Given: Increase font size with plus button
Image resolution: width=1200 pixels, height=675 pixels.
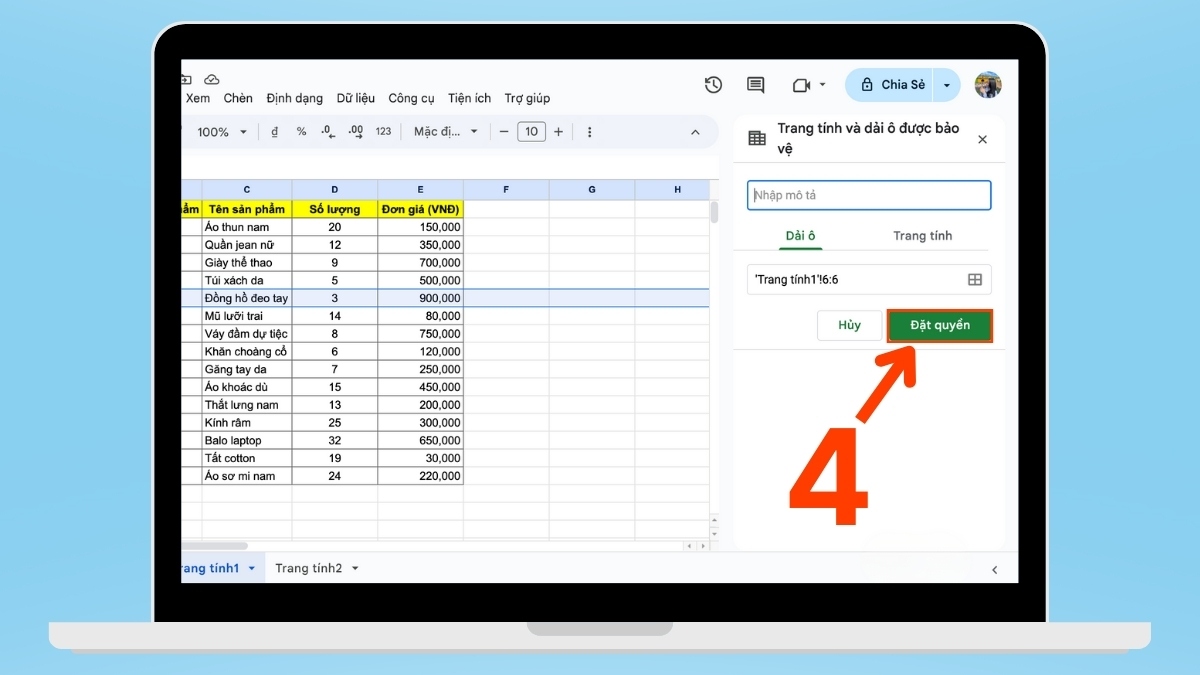Looking at the screenshot, I should [558, 132].
